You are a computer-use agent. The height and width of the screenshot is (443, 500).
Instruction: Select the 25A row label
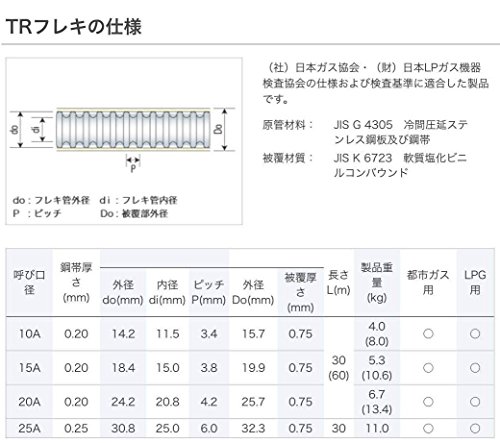click(x=29, y=428)
